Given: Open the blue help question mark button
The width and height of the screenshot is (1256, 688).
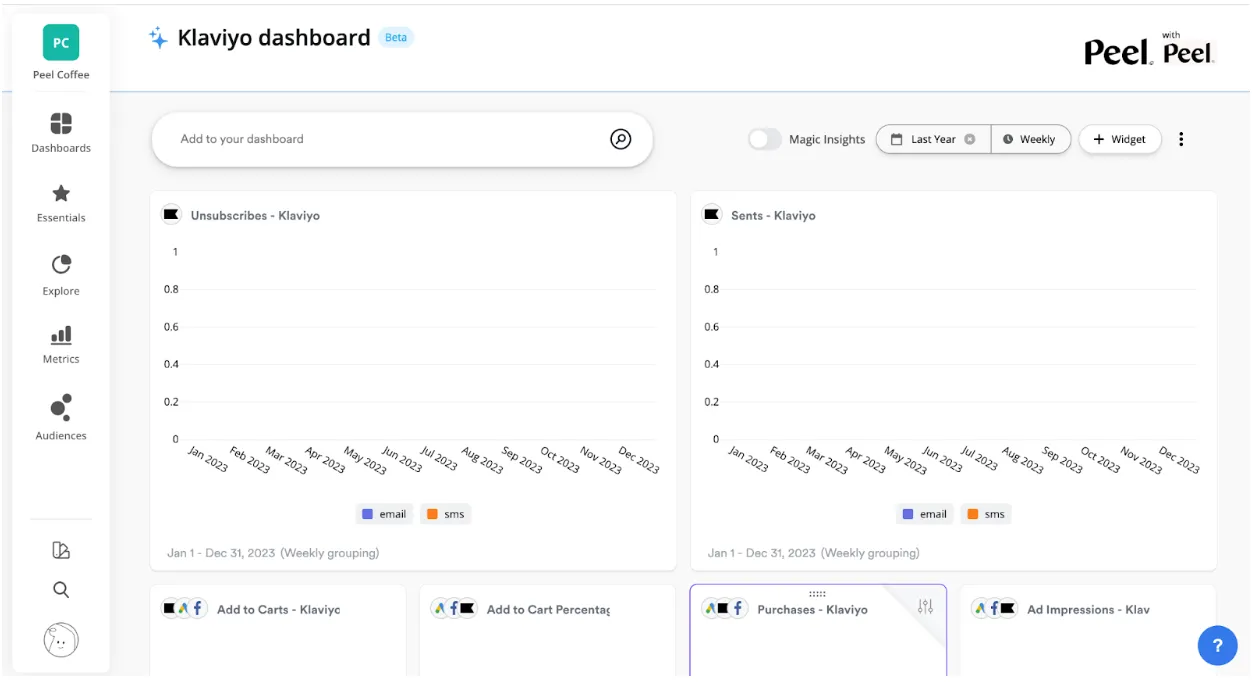Looking at the screenshot, I should pyautogui.click(x=1217, y=645).
